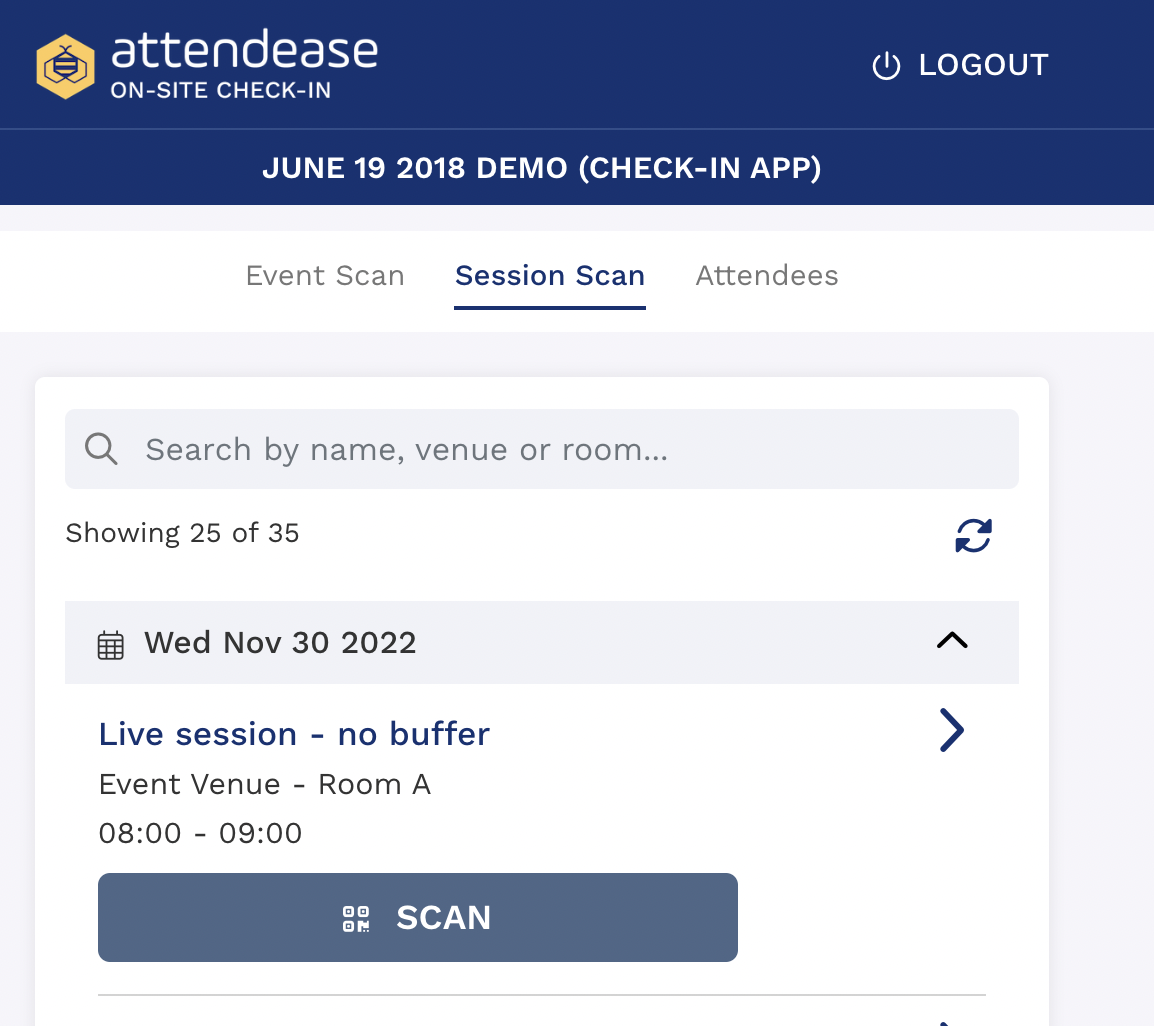Click the power icon beside LOGOUT
The image size is (1154, 1026).
[x=886, y=64]
